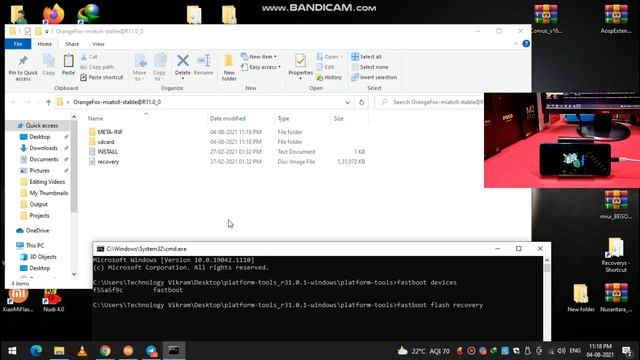Click Paste shortcut command
640x360 pixels.
coord(102,77)
